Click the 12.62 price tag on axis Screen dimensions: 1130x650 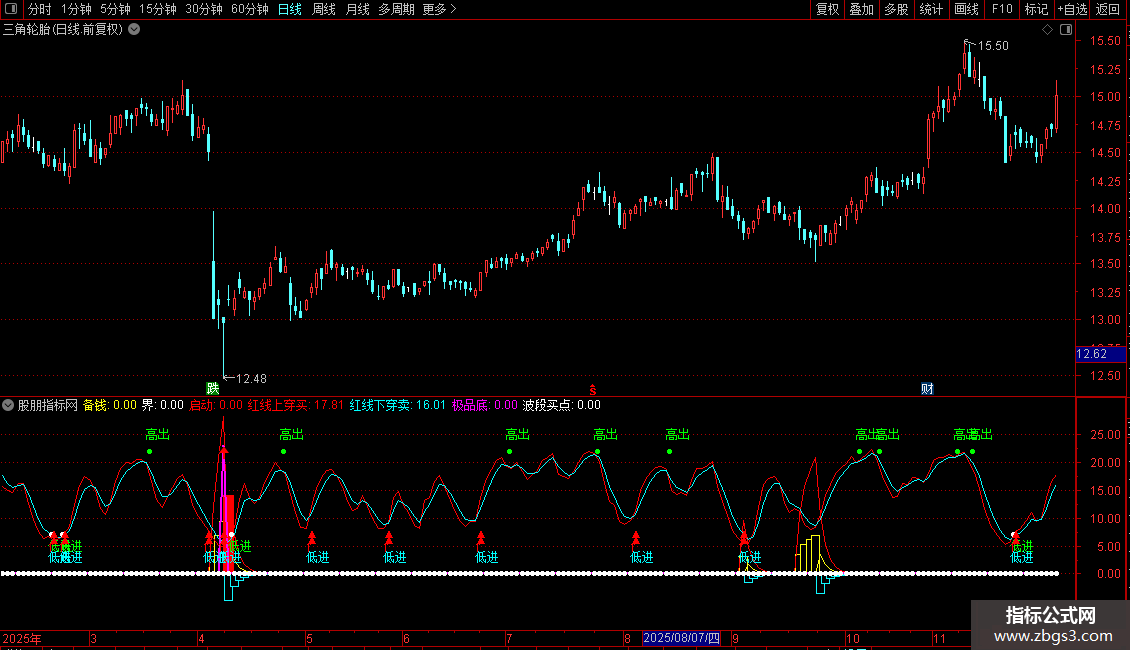(x=1100, y=354)
